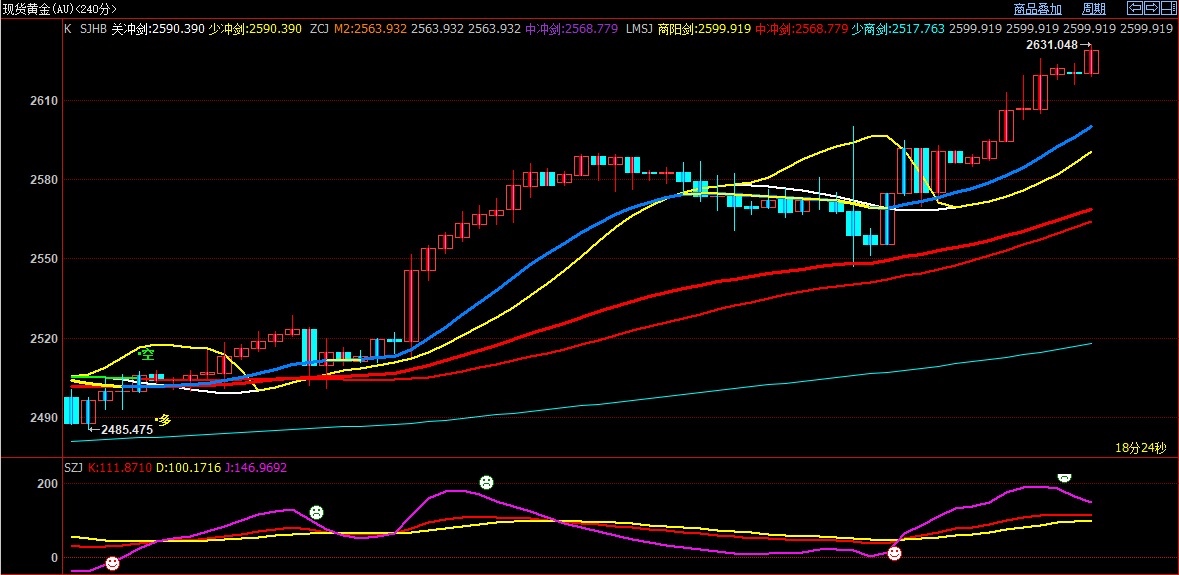The image size is (1179, 575).
Task: Select the ZCJ indicator label
Action: (x=319, y=29)
